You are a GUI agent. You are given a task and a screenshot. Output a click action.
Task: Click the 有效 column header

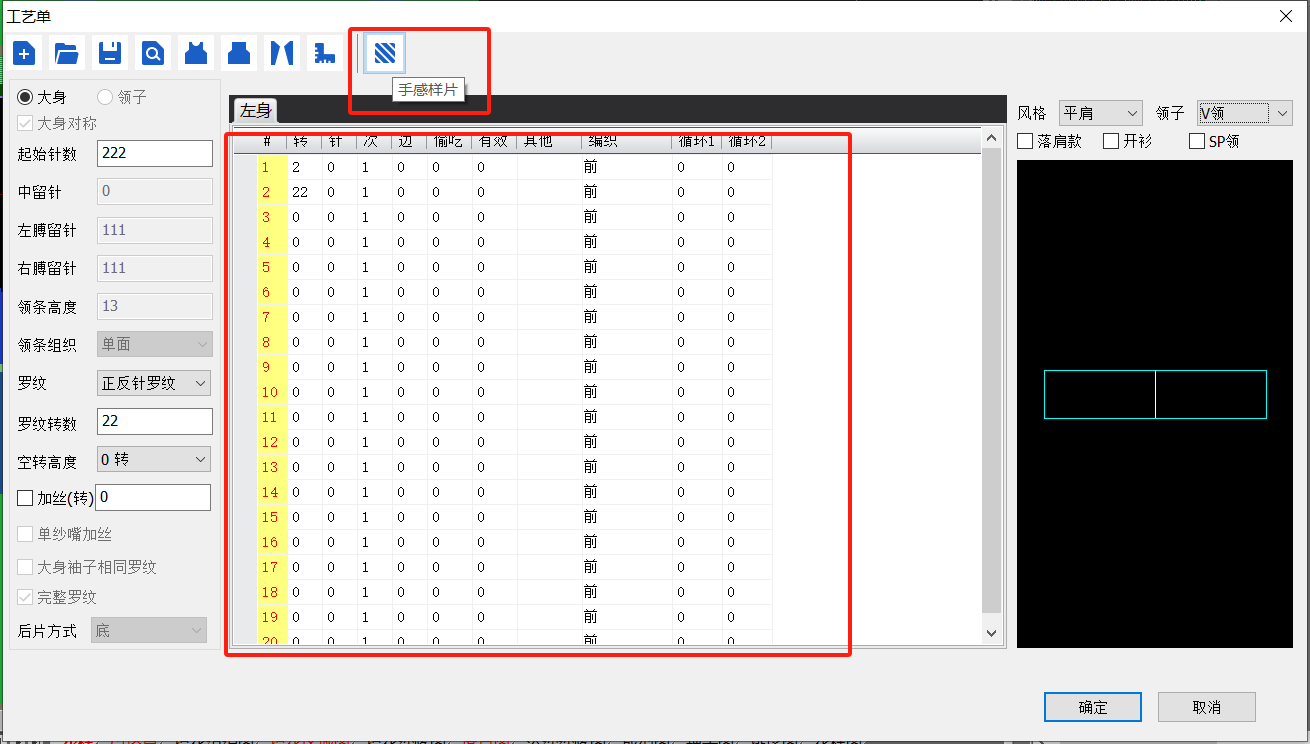coord(494,141)
